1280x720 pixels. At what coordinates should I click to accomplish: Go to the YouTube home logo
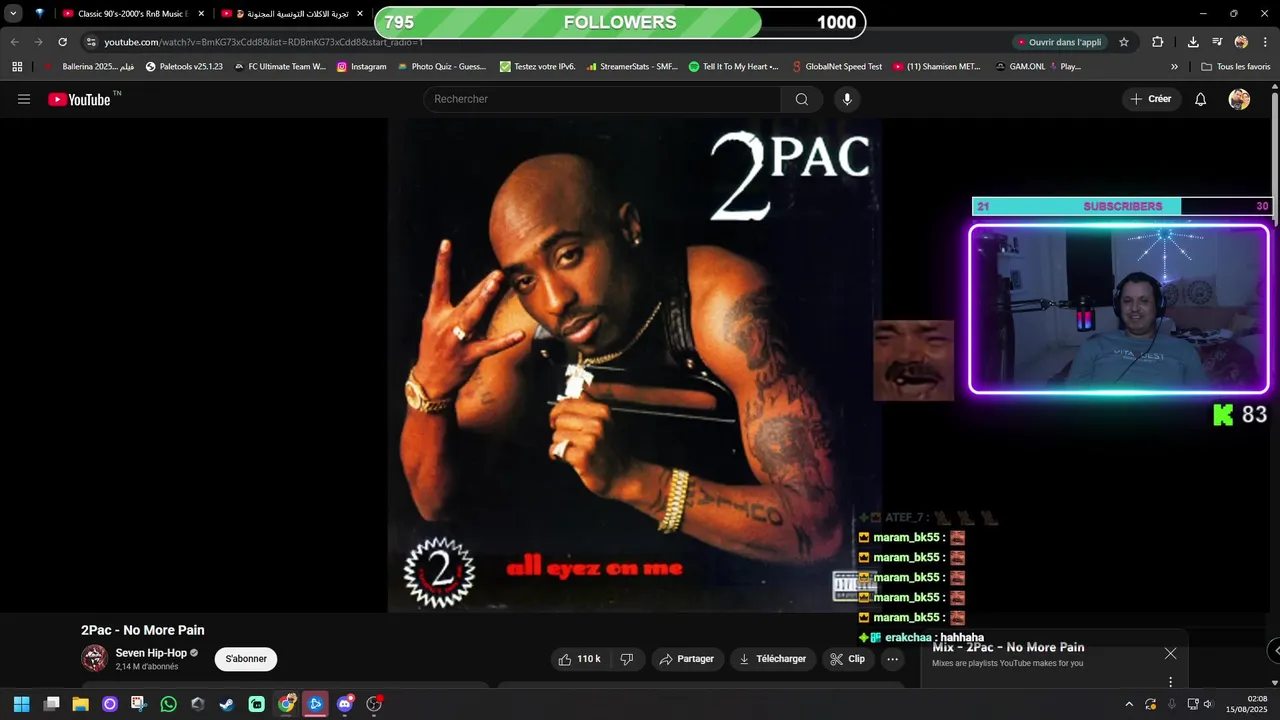point(79,99)
